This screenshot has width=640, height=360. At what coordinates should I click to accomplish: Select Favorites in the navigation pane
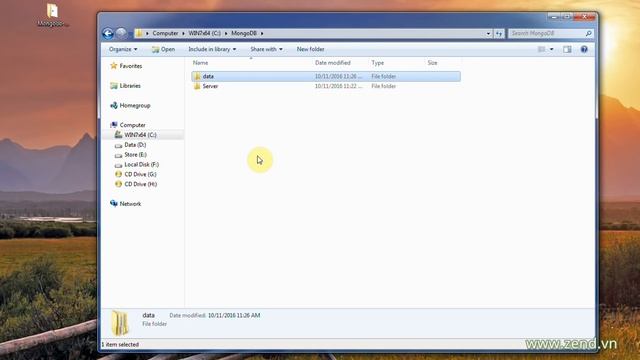[131, 66]
